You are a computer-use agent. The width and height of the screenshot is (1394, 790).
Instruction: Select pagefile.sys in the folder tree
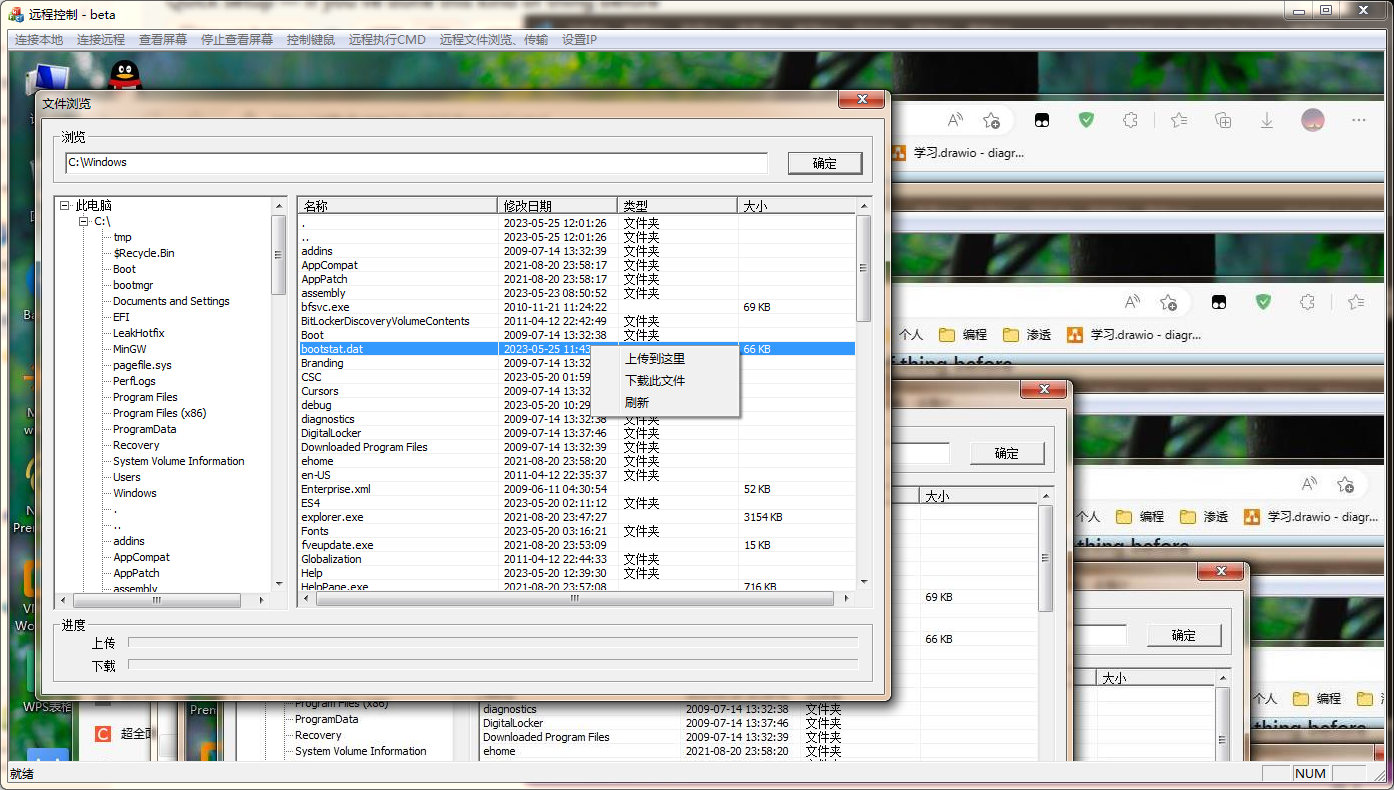[142, 365]
